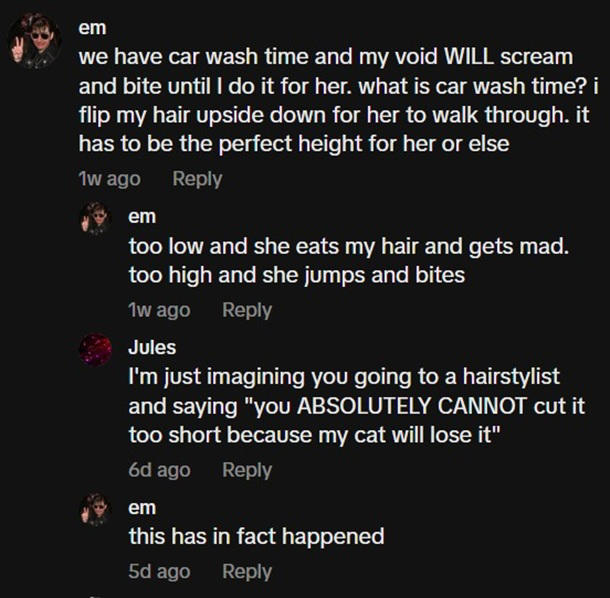Open username em above 'too low' reply
This screenshot has height=598, width=610.
click(142, 216)
